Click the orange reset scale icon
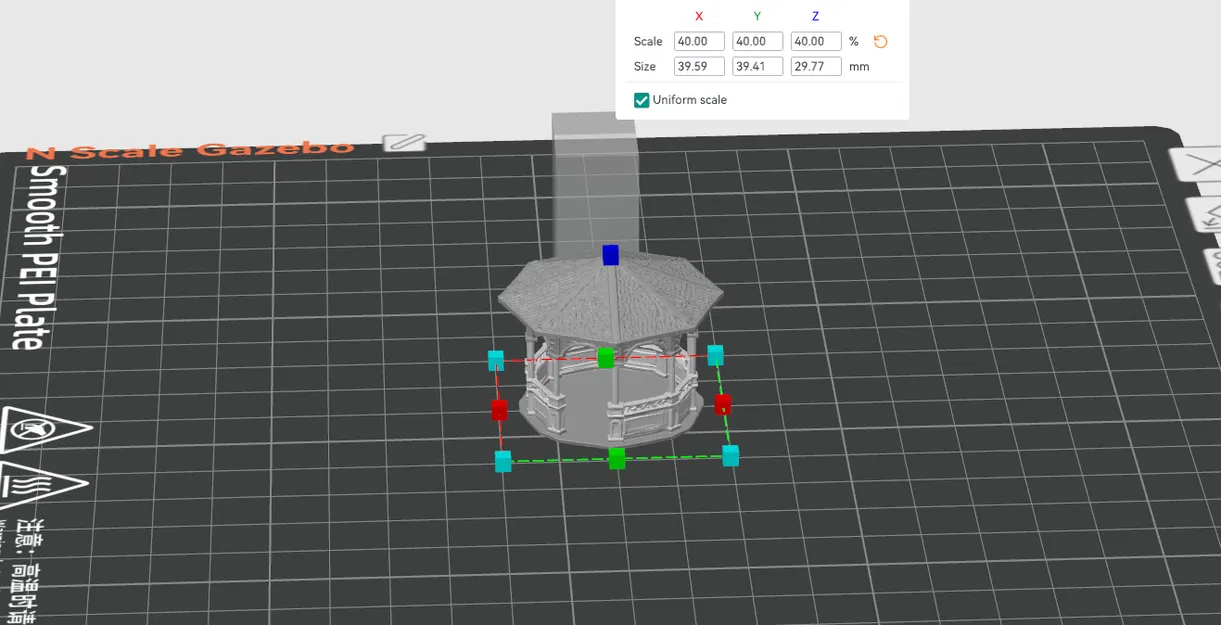The height and width of the screenshot is (625, 1221). 879,41
